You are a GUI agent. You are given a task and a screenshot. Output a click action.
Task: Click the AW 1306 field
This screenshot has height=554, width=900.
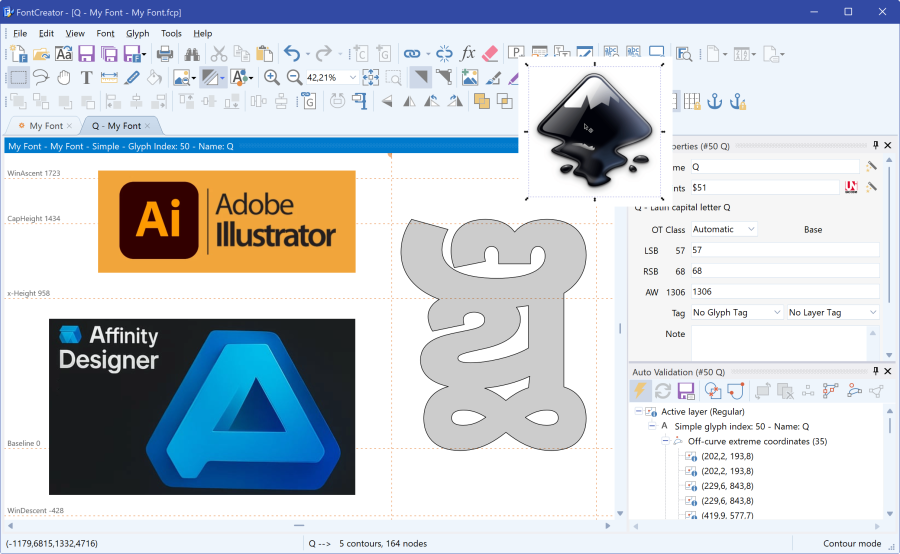tap(785, 292)
